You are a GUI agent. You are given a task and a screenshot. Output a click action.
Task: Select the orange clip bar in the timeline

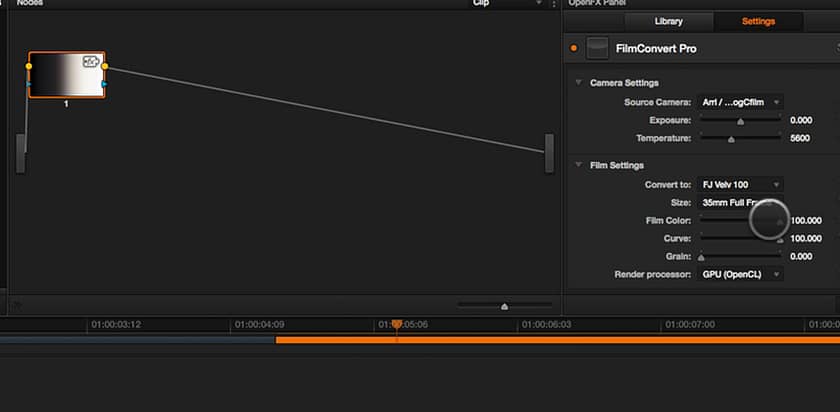pyautogui.click(x=558, y=340)
